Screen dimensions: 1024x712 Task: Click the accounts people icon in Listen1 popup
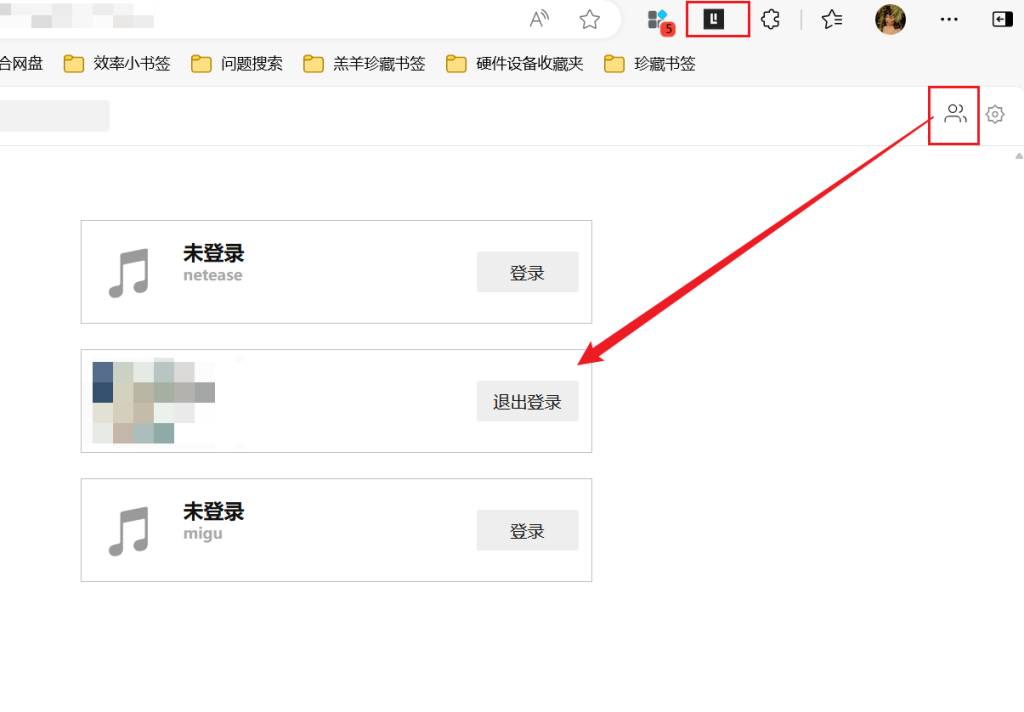click(x=953, y=113)
